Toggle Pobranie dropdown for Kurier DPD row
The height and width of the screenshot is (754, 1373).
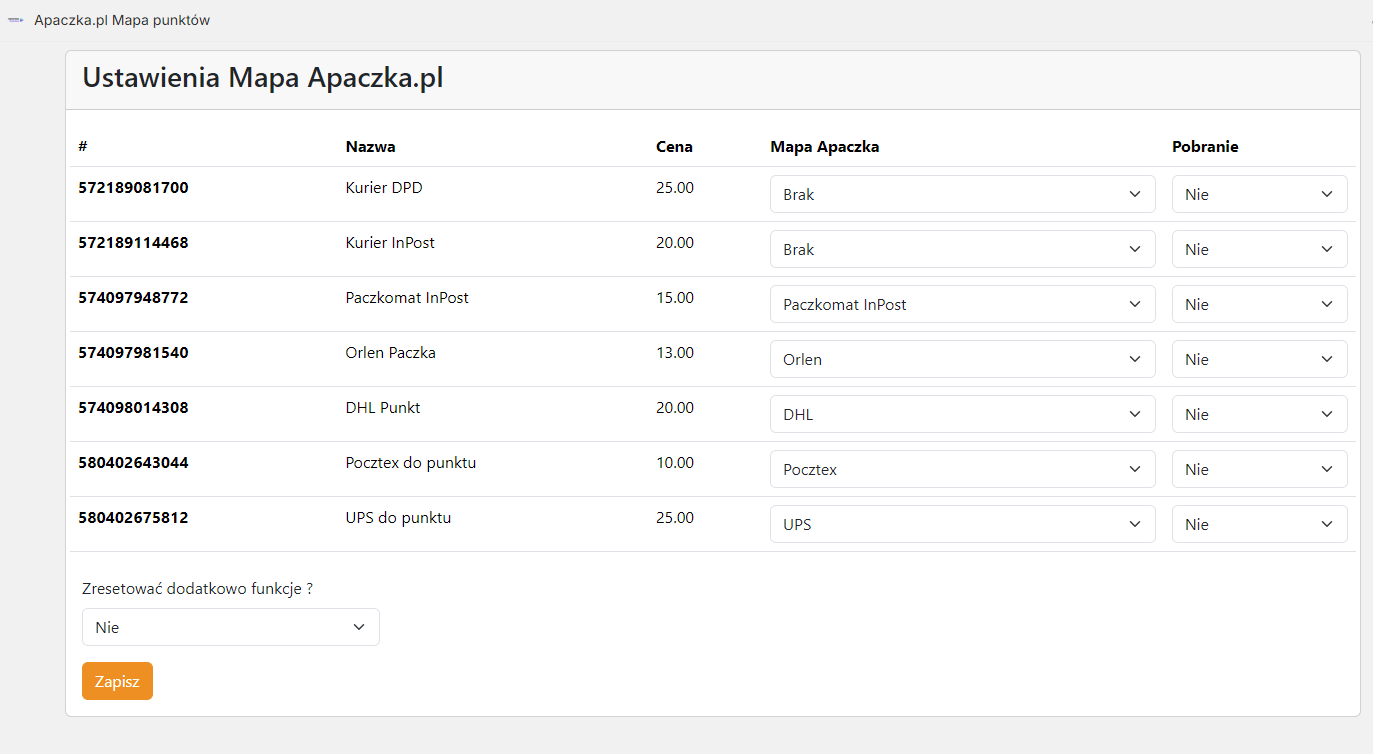1259,194
